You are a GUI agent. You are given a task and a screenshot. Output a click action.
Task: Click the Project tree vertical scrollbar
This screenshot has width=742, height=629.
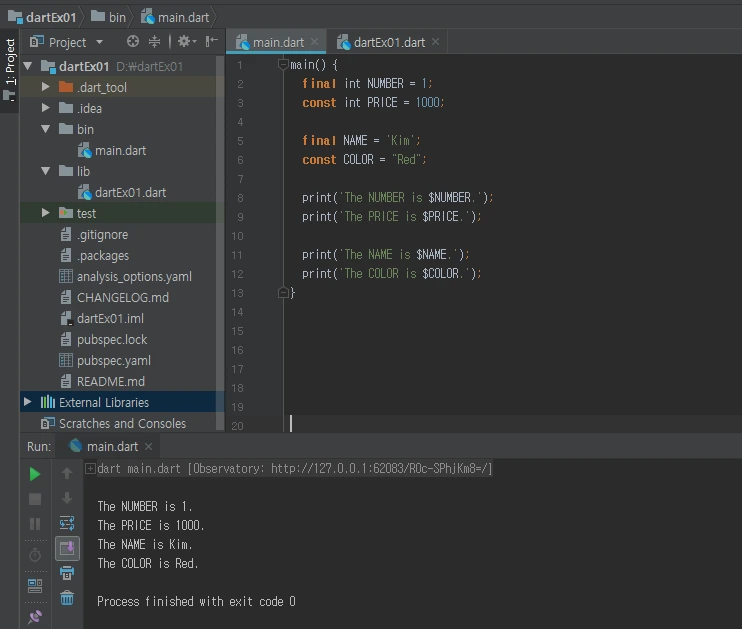coord(220,243)
